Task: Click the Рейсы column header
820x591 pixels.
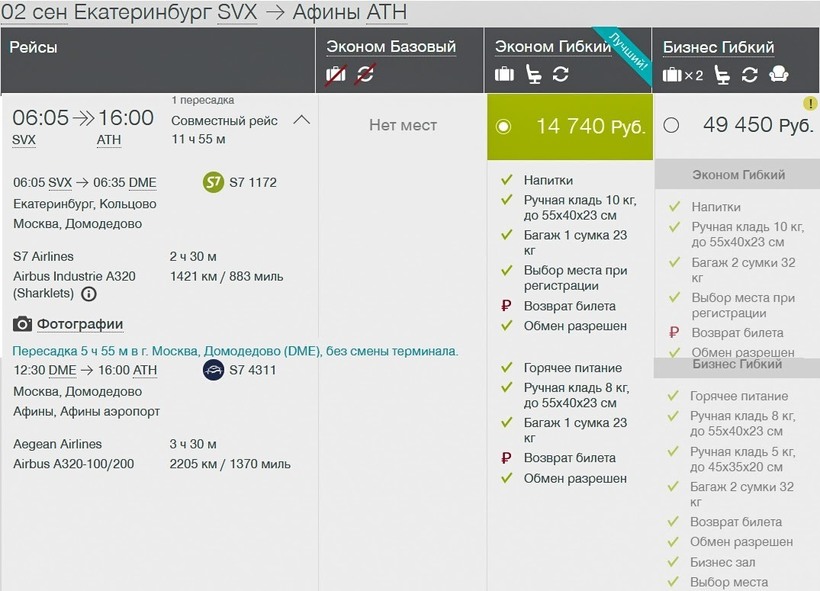Action: 33,48
